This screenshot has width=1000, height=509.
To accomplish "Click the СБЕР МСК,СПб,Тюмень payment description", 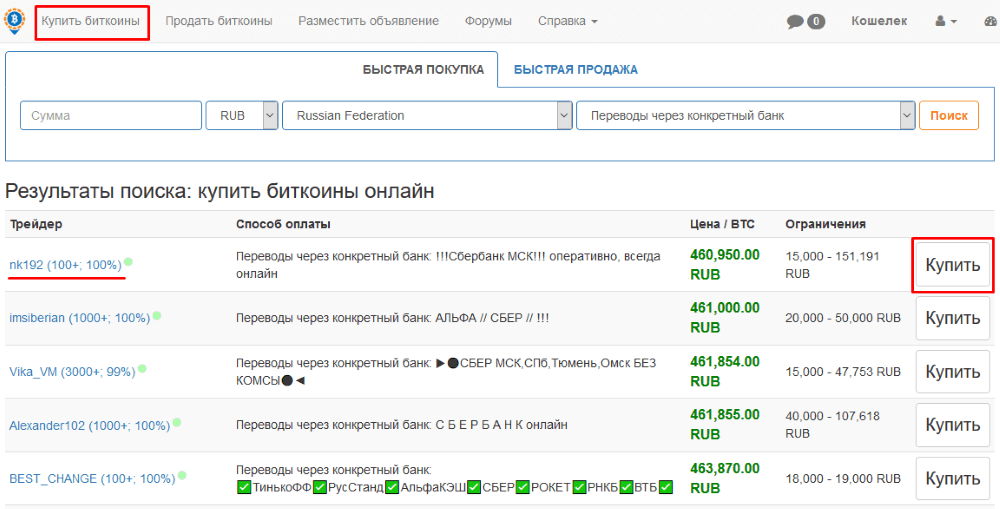I will coord(446,371).
